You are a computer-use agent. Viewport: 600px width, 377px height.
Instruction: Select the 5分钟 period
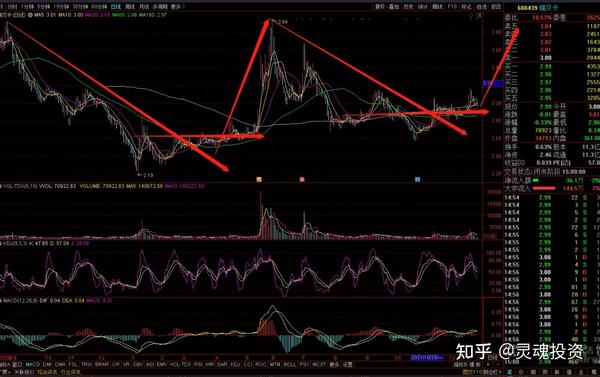point(44,7)
